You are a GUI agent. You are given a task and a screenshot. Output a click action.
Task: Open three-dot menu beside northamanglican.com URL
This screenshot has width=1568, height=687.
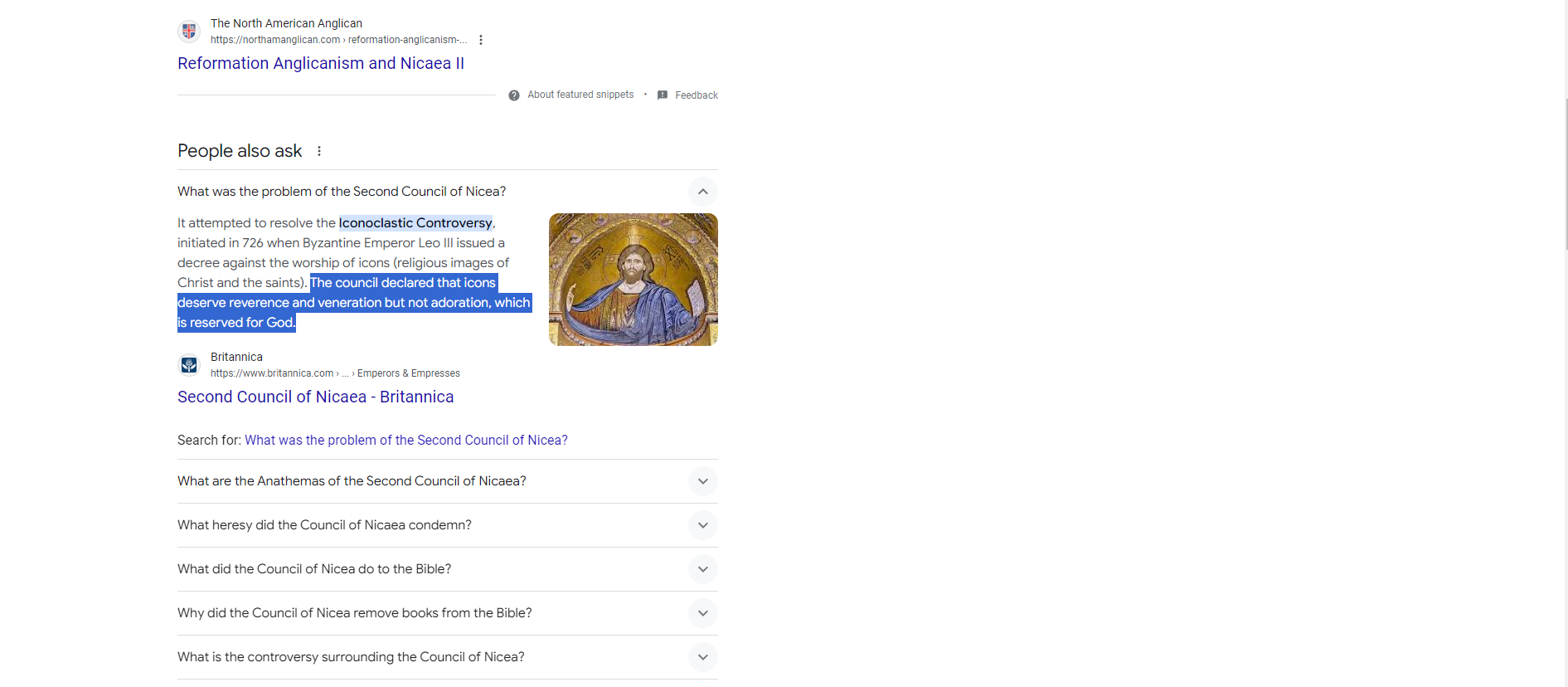click(x=481, y=40)
